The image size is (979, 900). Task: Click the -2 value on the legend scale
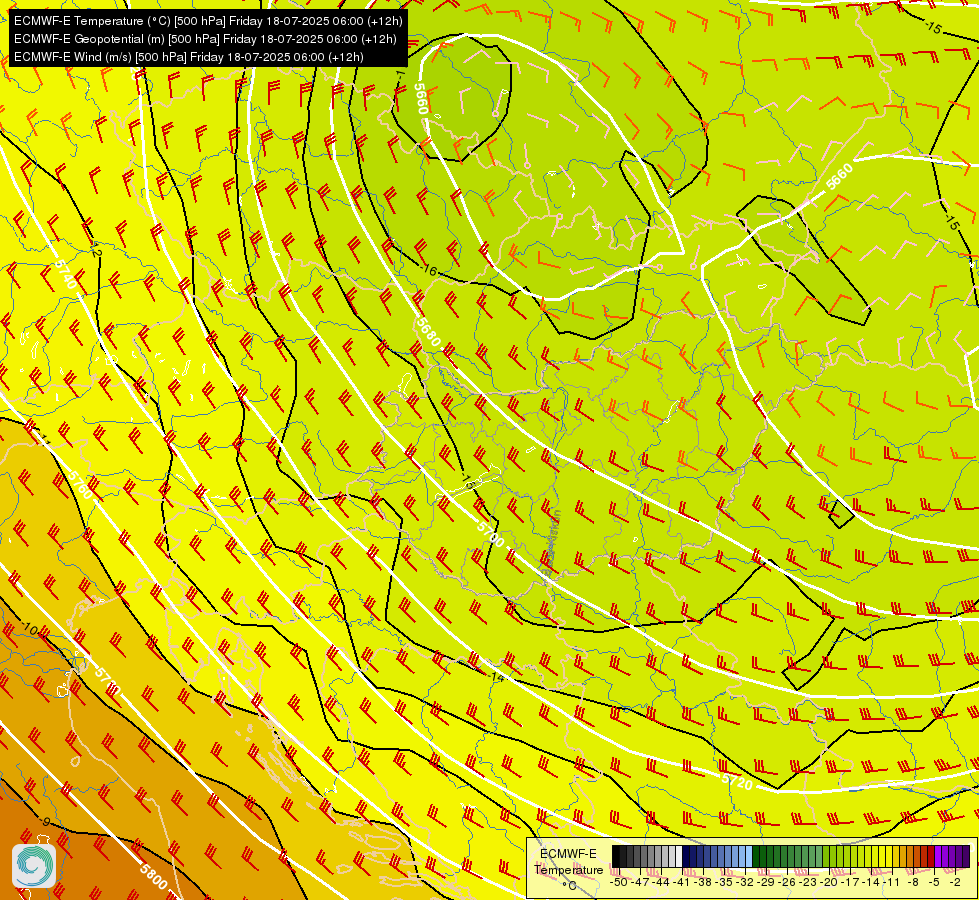[955, 882]
